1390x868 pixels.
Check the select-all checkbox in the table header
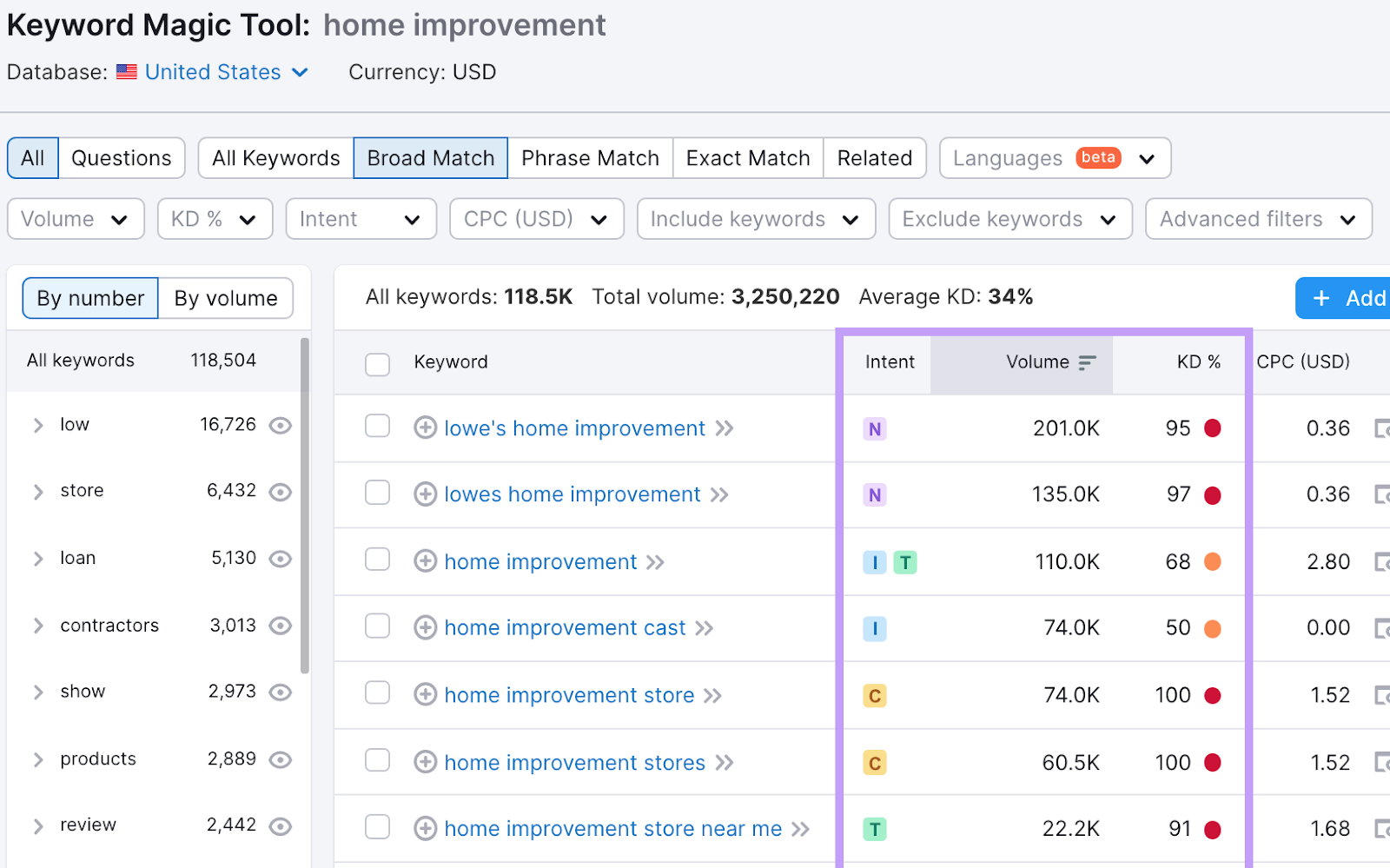pyautogui.click(x=377, y=364)
